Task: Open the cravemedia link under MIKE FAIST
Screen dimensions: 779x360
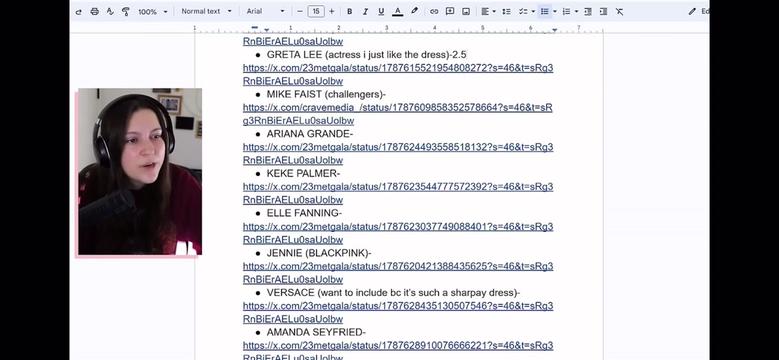Action: click(x=397, y=114)
